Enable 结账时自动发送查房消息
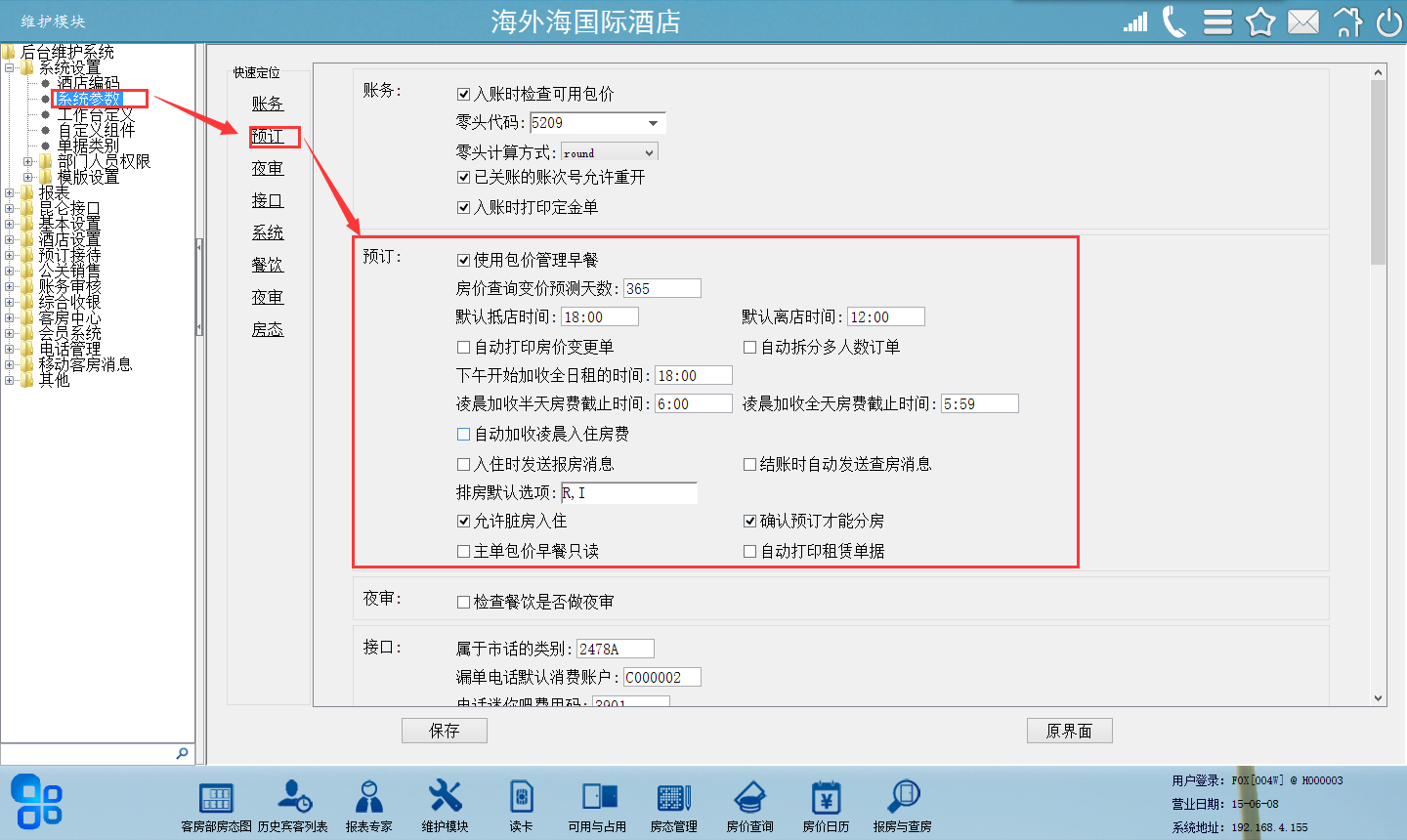1407x840 pixels. pos(750,465)
